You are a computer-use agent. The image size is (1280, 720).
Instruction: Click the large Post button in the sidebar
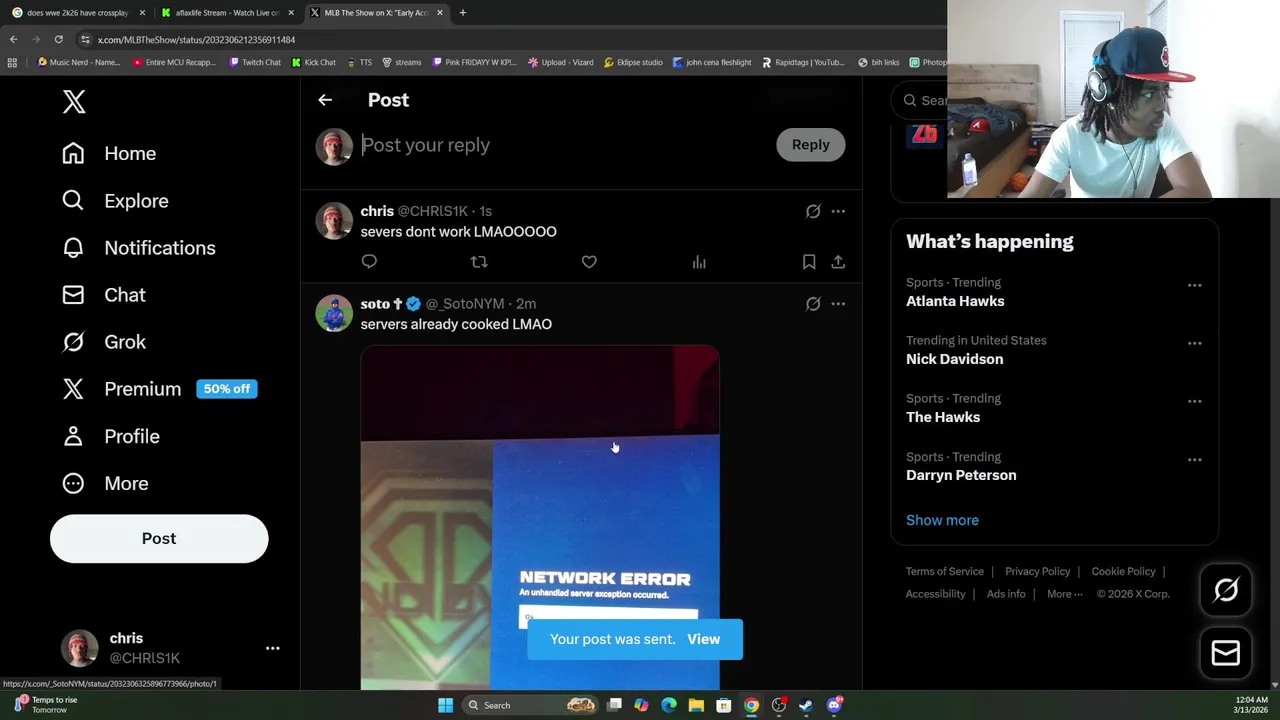pos(159,538)
